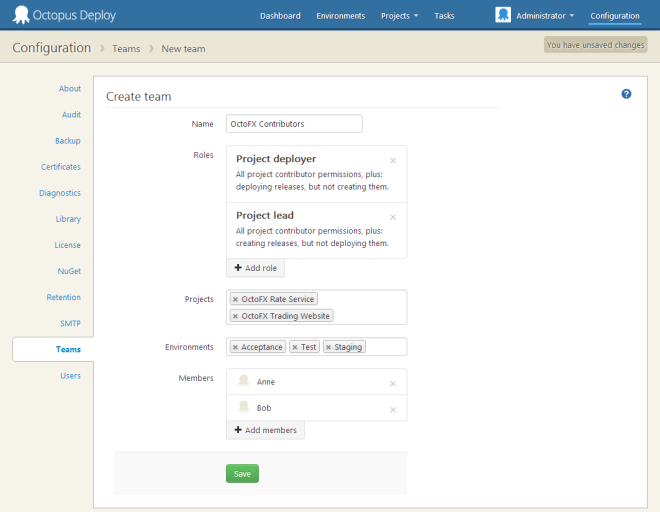Open the Tasks page
Image resolution: width=660 pixels, height=512 pixels.
point(444,16)
